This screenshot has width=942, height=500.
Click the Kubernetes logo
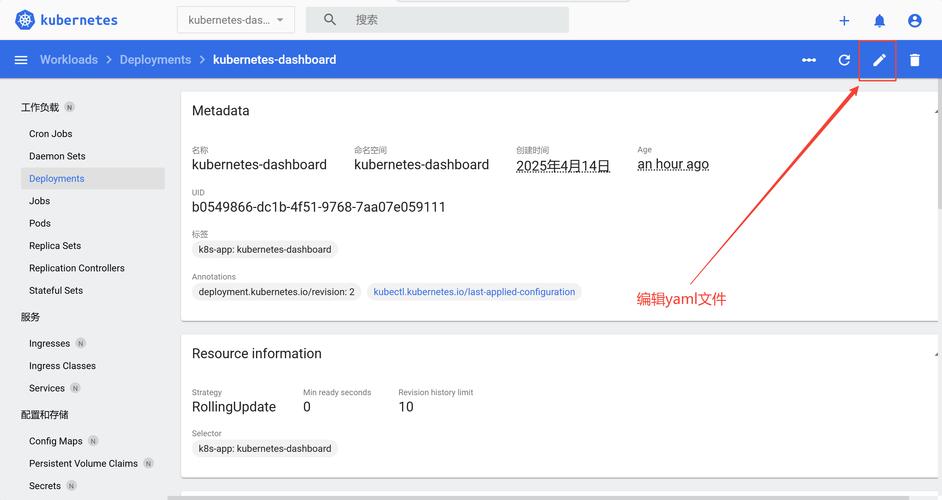point(25,20)
